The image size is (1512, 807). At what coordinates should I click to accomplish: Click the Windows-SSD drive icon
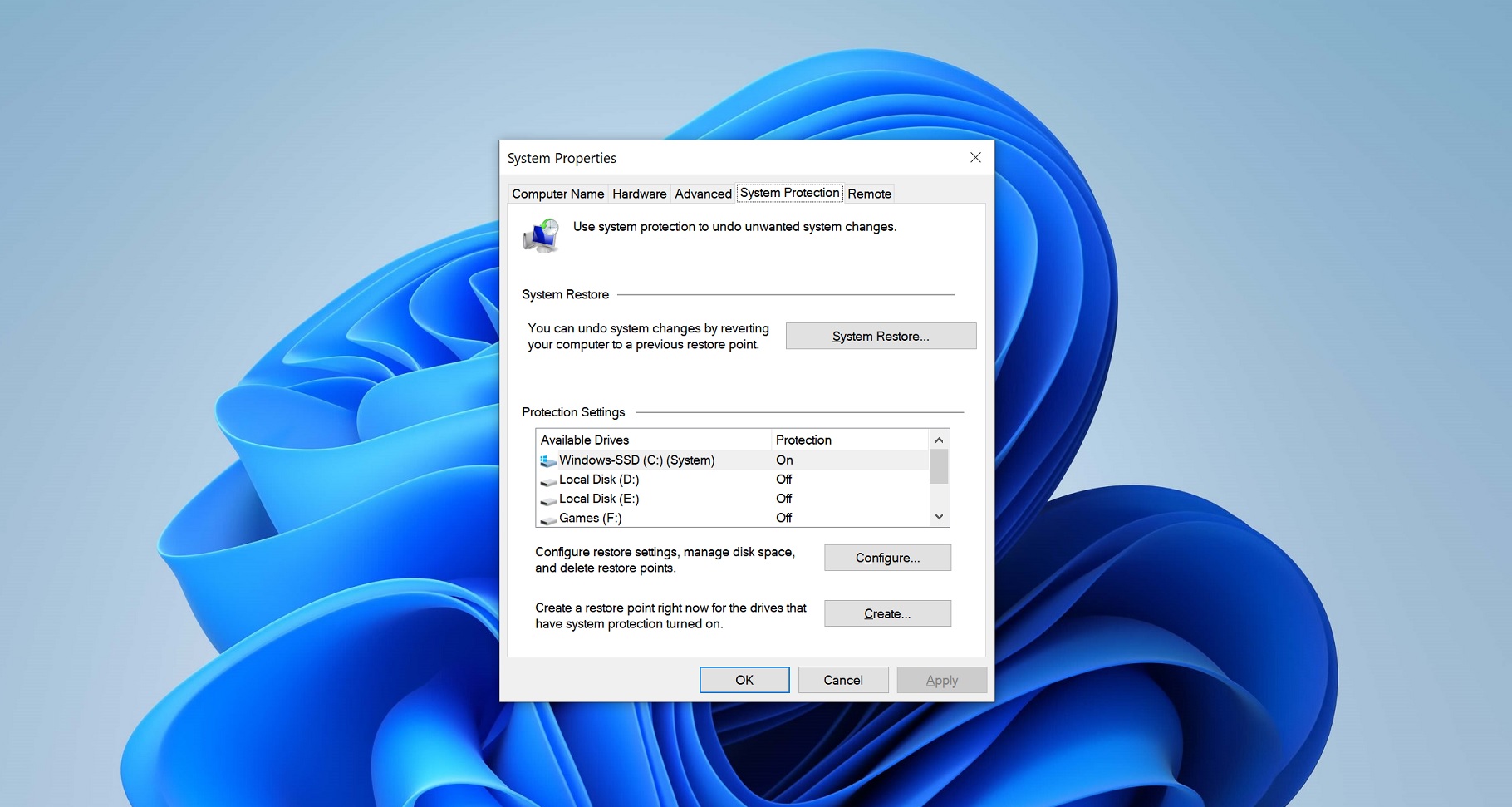click(x=547, y=460)
